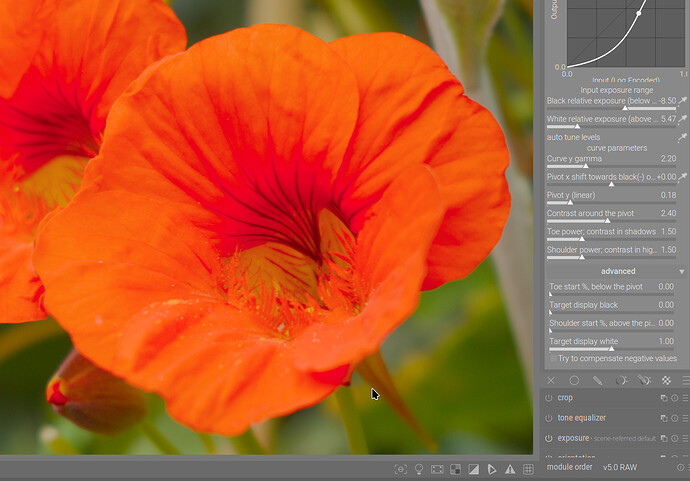690x481 pixels.
Task: Select the drawn mask pencil icon
Action: point(597,380)
